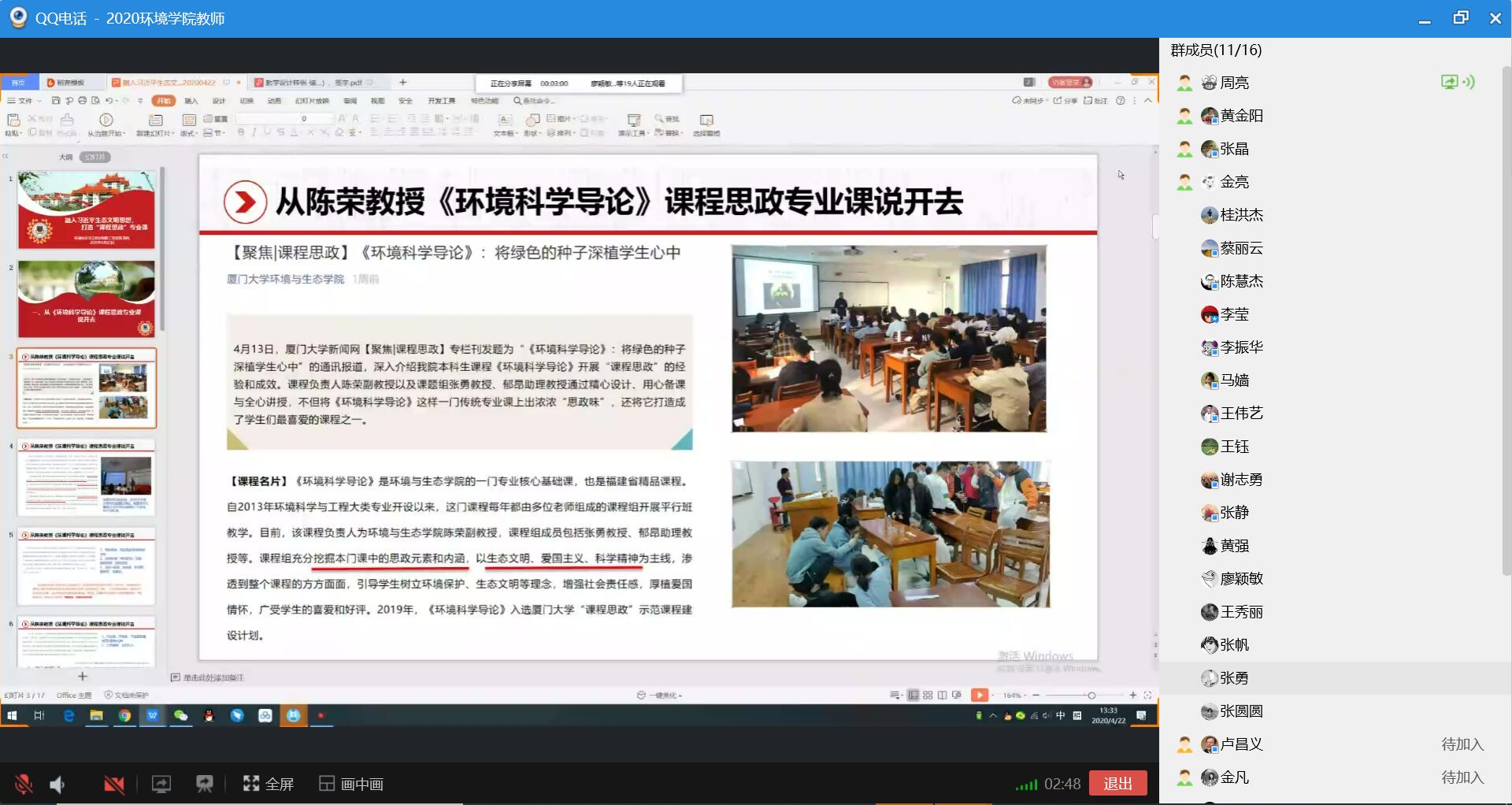Expand the 一键美化 dropdown in status bar
This screenshot has height=805, width=1512.
661,695
